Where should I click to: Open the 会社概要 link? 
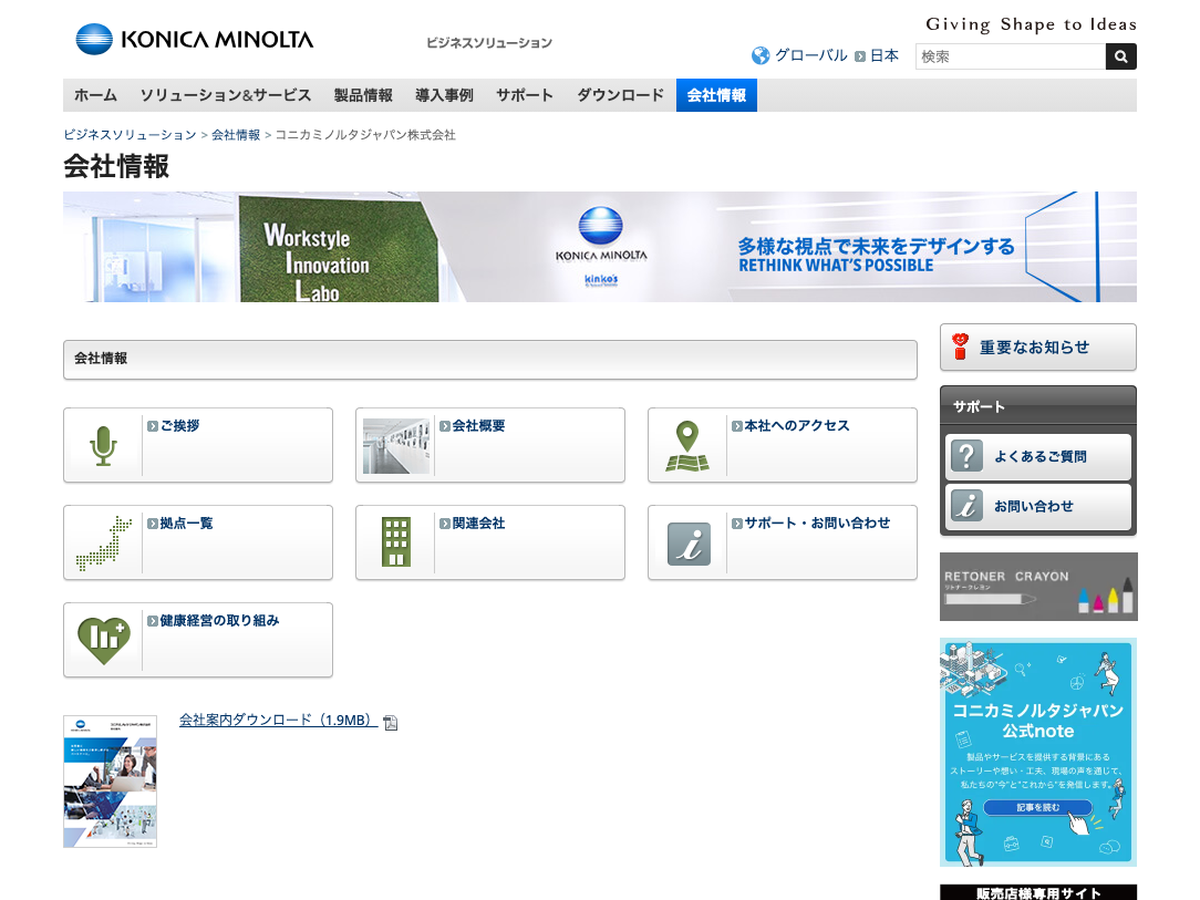click(x=479, y=426)
